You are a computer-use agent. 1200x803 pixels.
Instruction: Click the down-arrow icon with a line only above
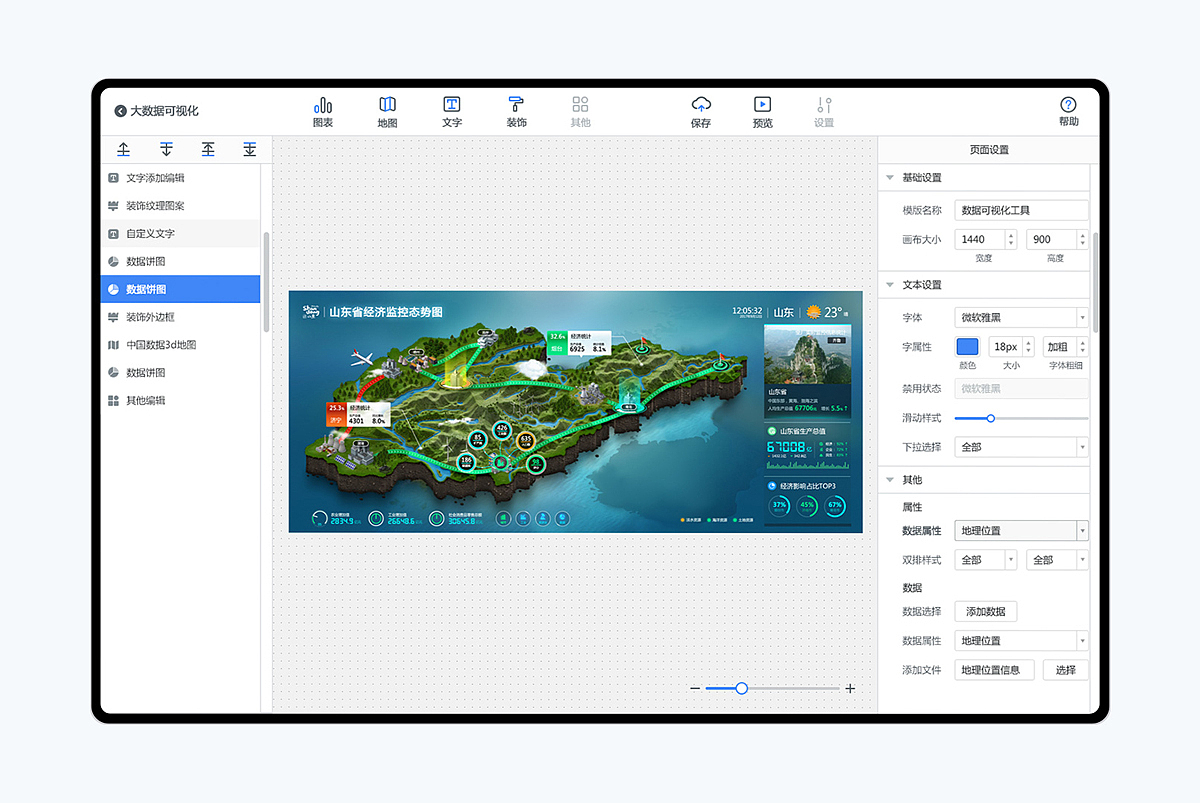coord(166,149)
